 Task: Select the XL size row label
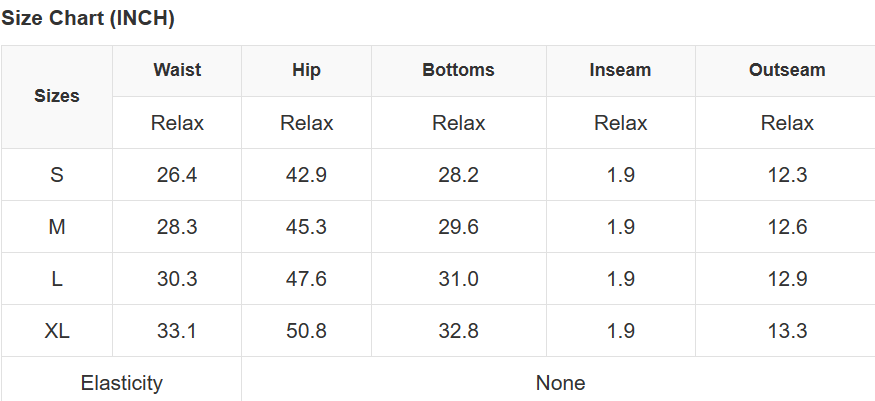pos(57,331)
